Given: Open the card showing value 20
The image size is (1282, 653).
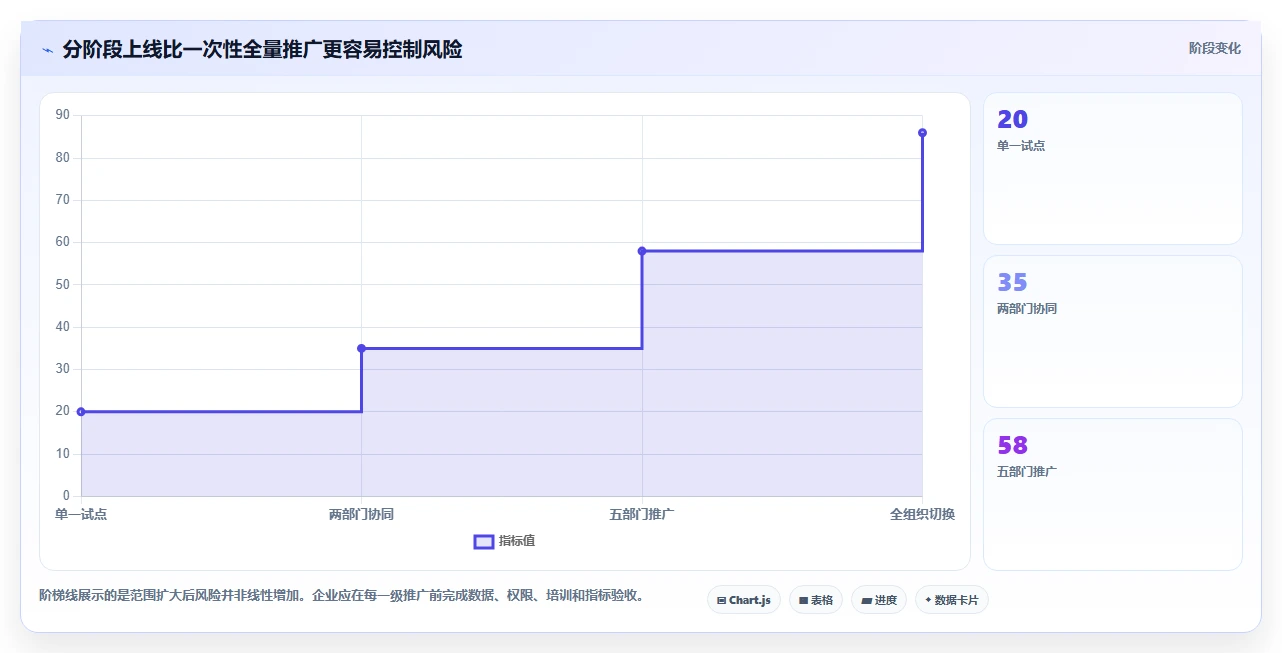Looking at the screenshot, I should [1113, 169].
